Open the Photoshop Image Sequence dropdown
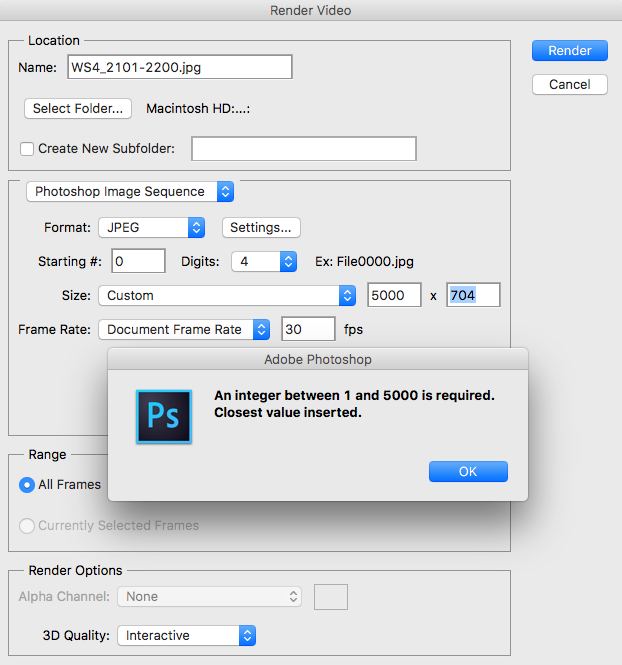This screenshot has width=622, height=665. coord(130,191)
